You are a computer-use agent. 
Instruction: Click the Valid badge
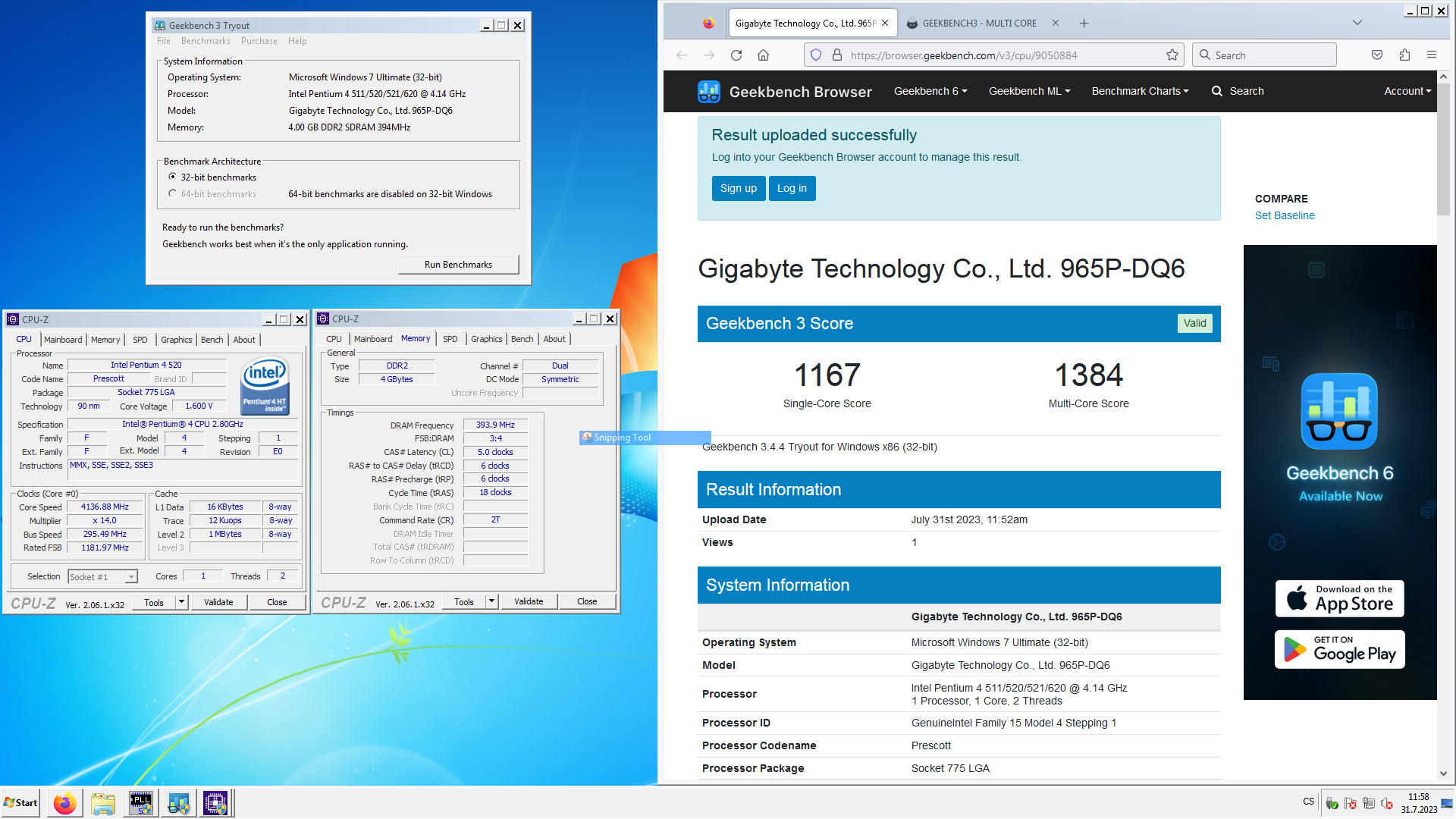pyautogui.click(x=1195, y=323)
